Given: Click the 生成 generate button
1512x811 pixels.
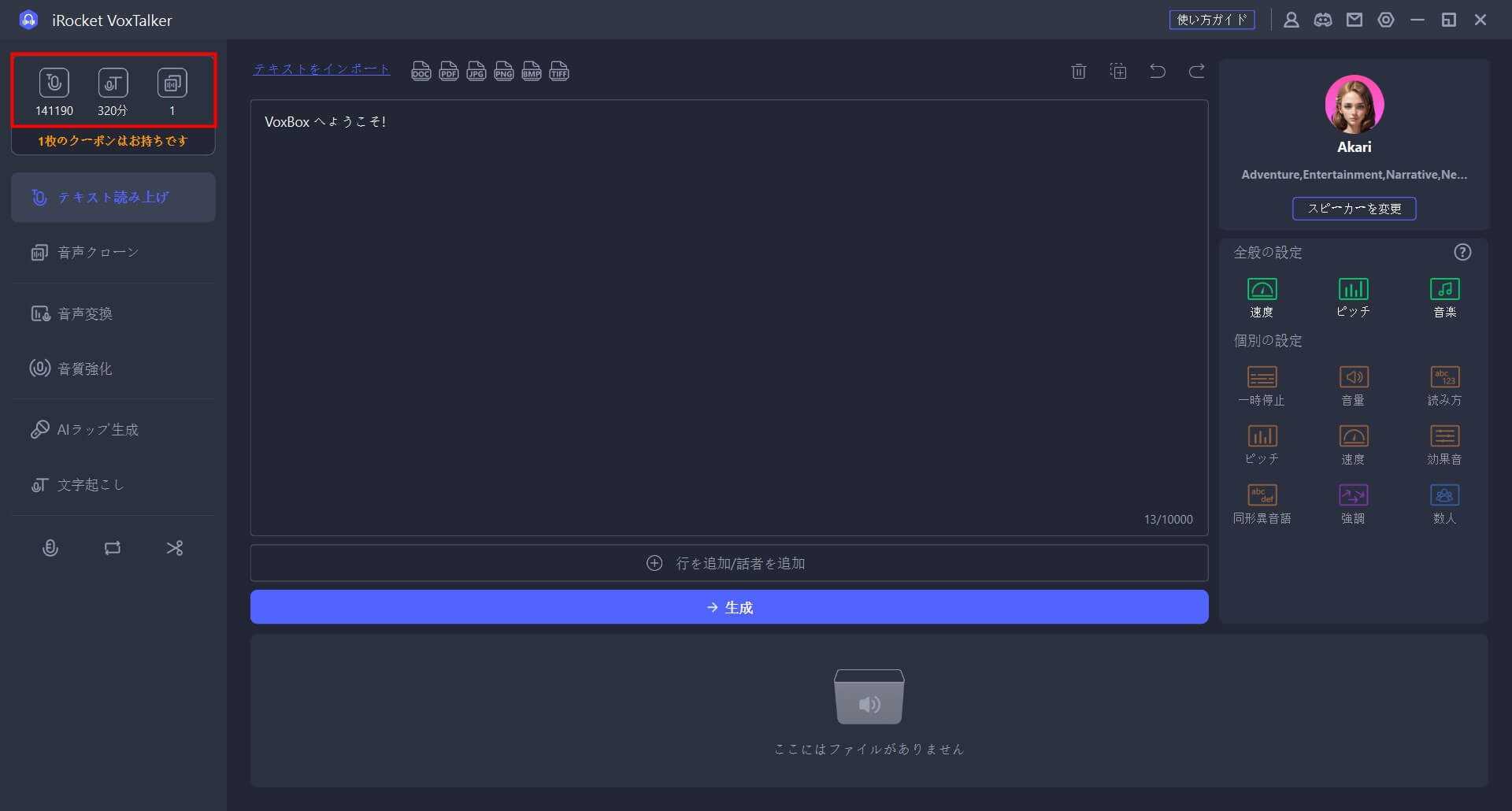Looking at the screenshot, I should tap(729, 607).
